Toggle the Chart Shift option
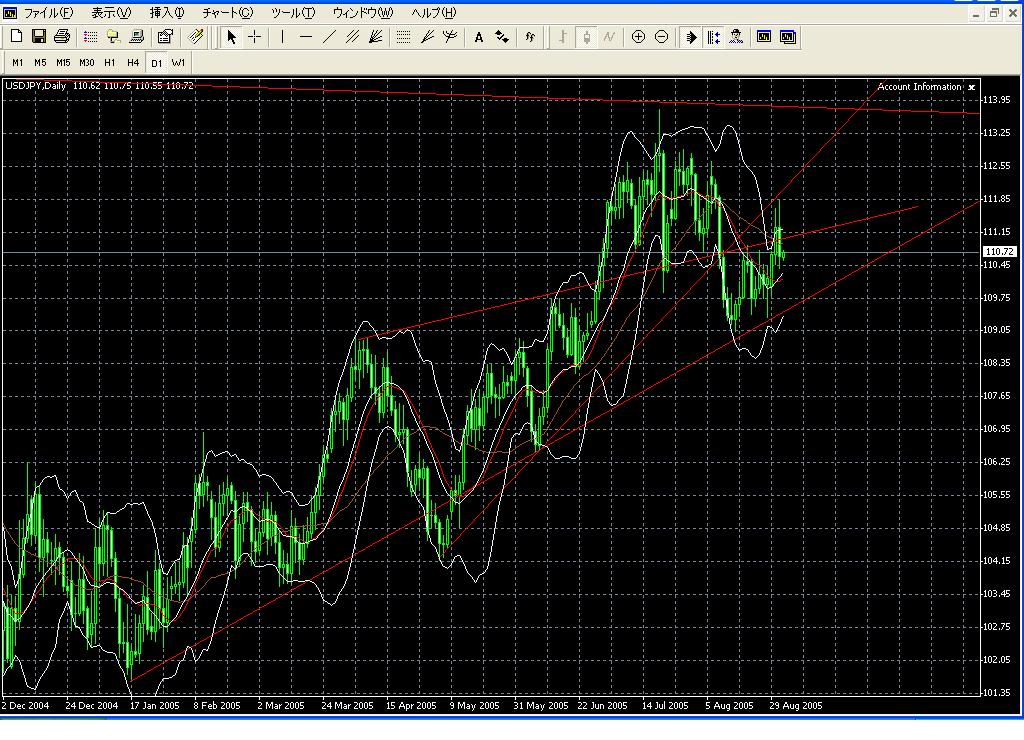1024x740 pixels. tap(713, 37)
